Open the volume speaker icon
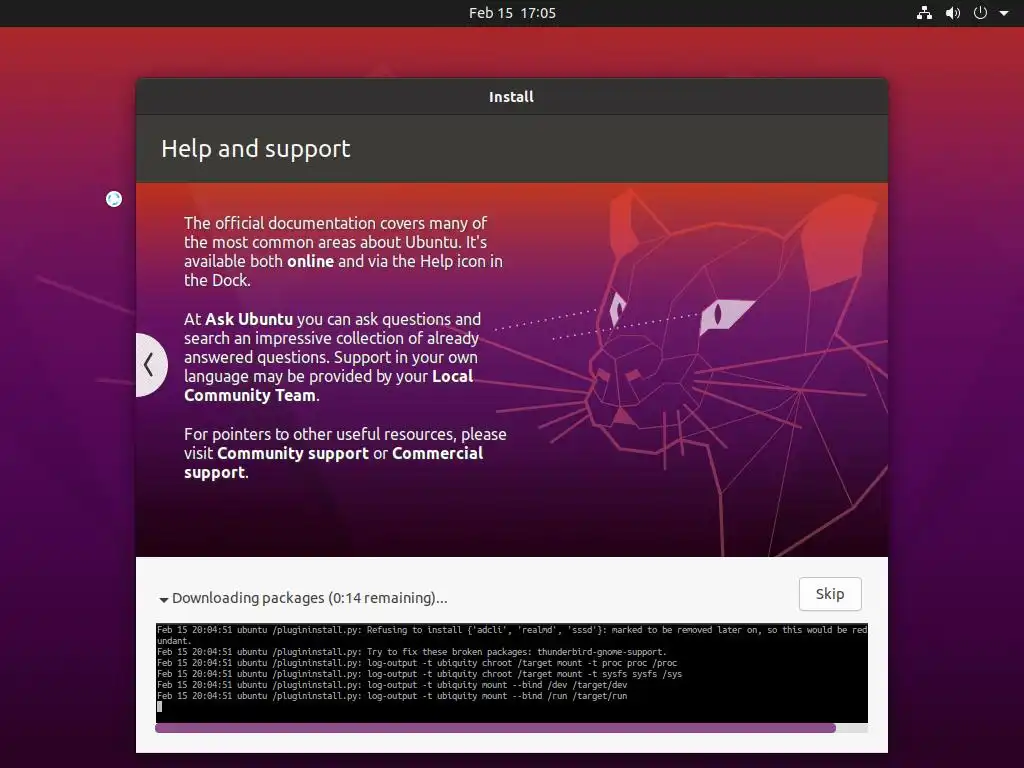The image size is (1024, 768). 953,13
